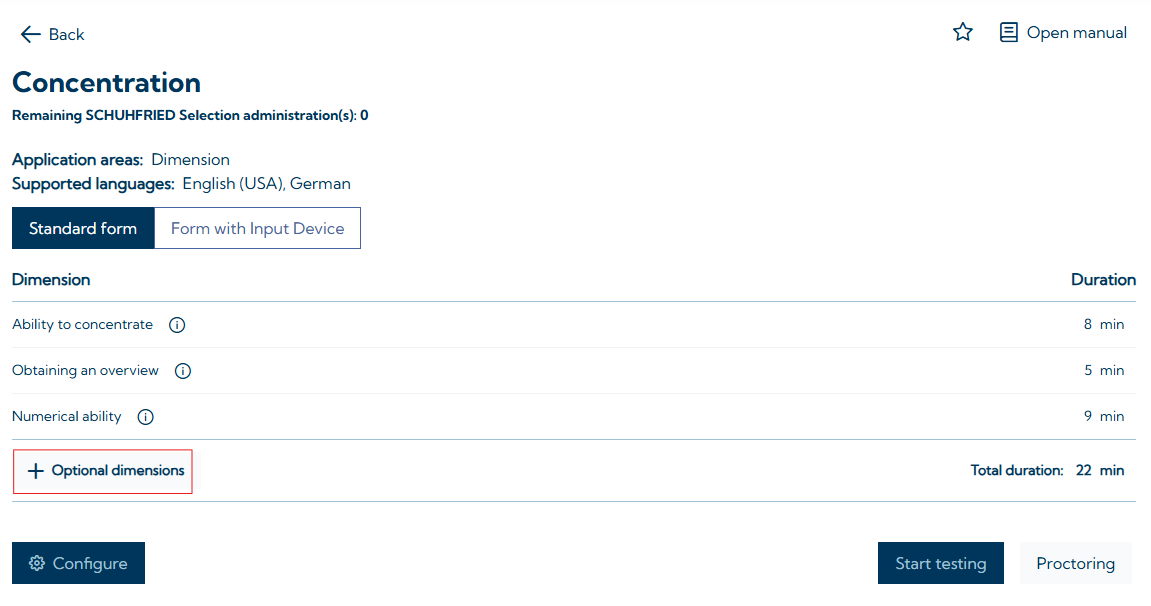The image size is (1151, 606).
Task: Expand the Optional dimensions section
Action: click(118, 471)
